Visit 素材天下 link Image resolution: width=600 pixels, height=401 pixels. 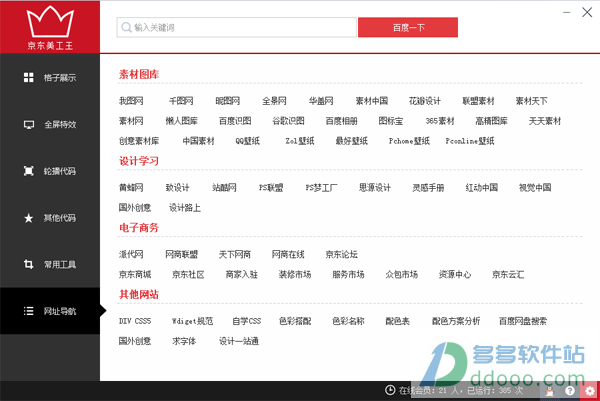click(532, 101)
